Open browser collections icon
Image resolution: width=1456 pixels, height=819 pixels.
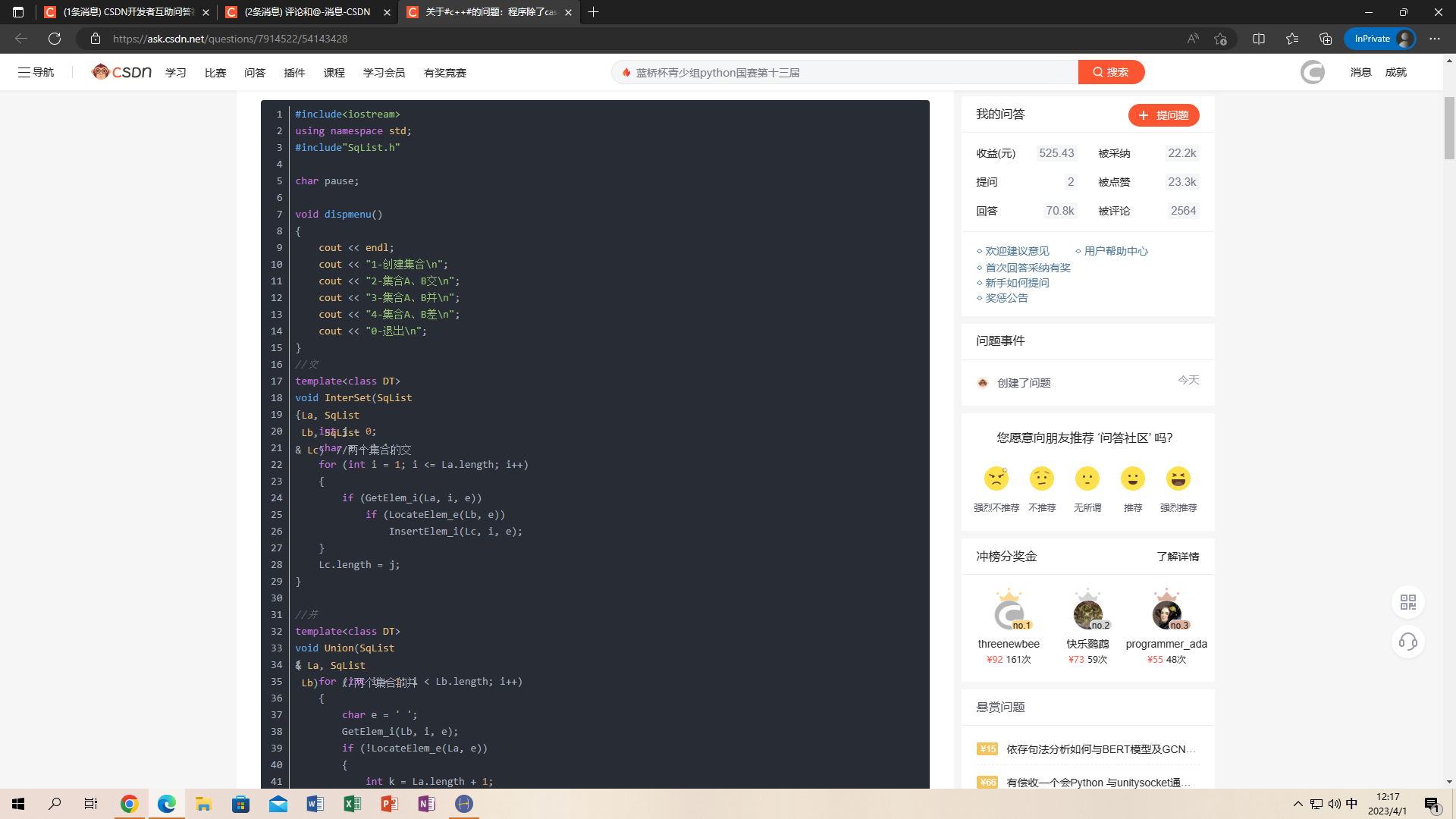click(x=1326, y=39)
